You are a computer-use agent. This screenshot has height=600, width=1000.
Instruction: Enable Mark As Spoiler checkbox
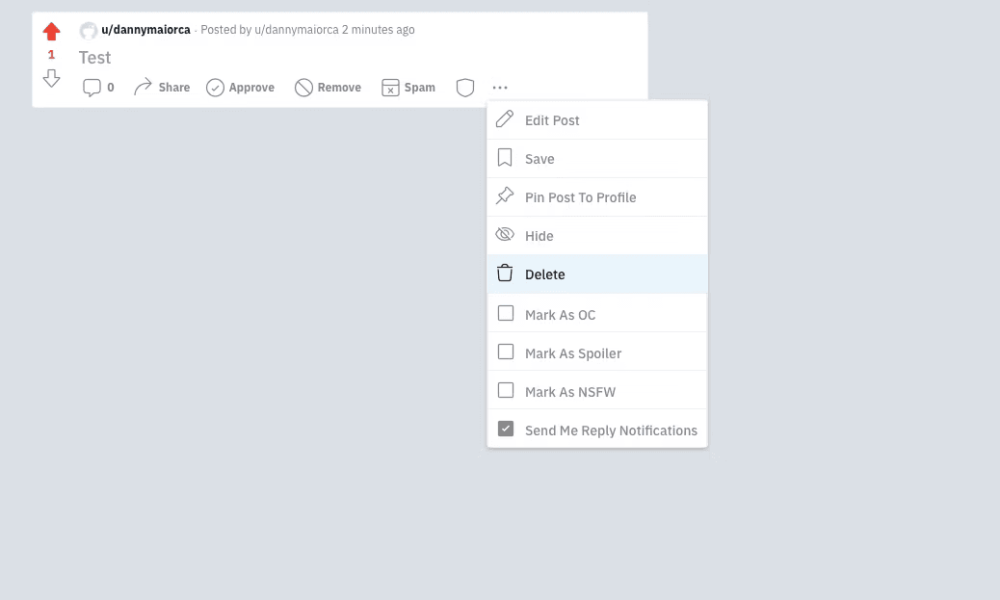[506, 352]
